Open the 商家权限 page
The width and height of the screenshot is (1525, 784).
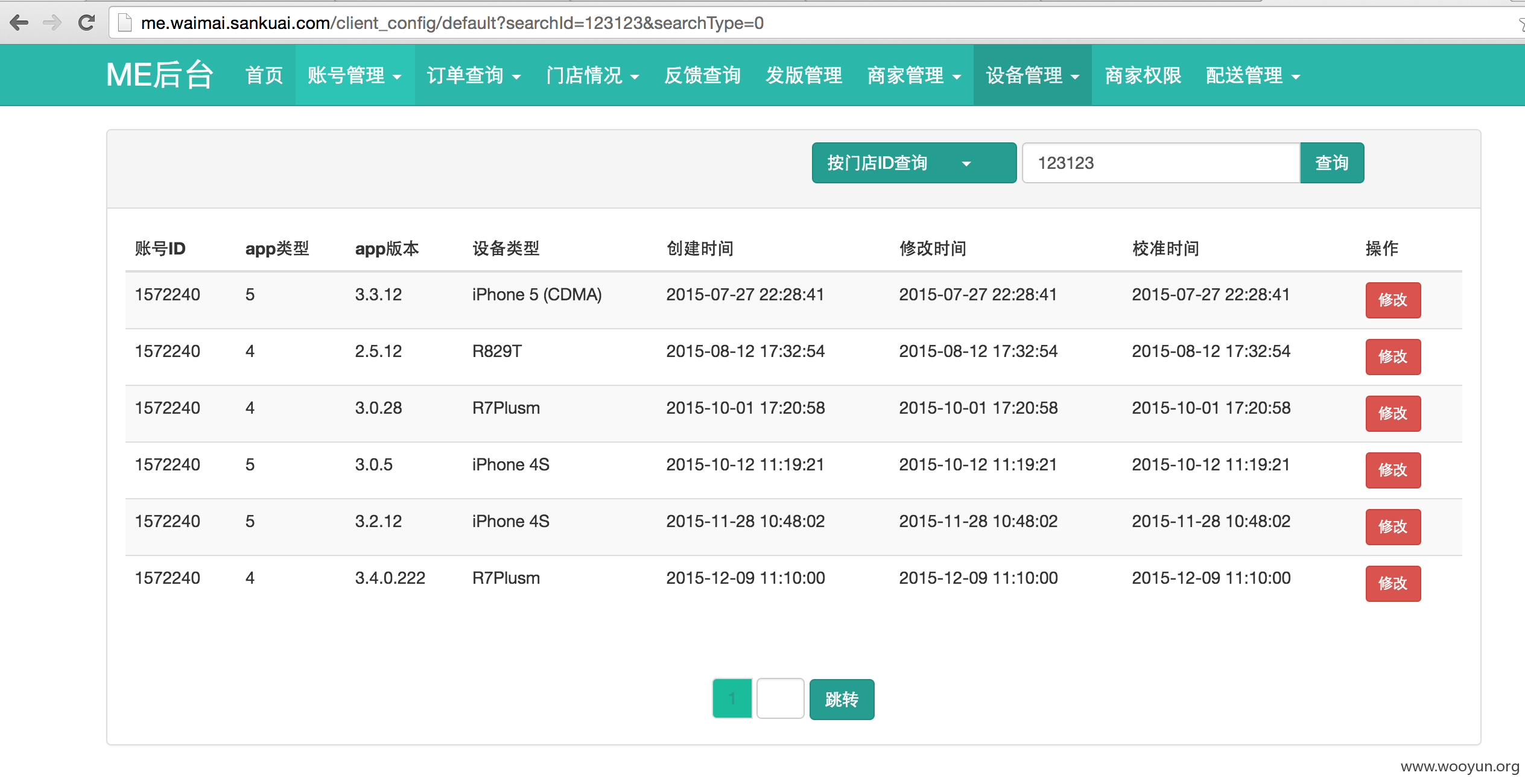pos(1143,75)
